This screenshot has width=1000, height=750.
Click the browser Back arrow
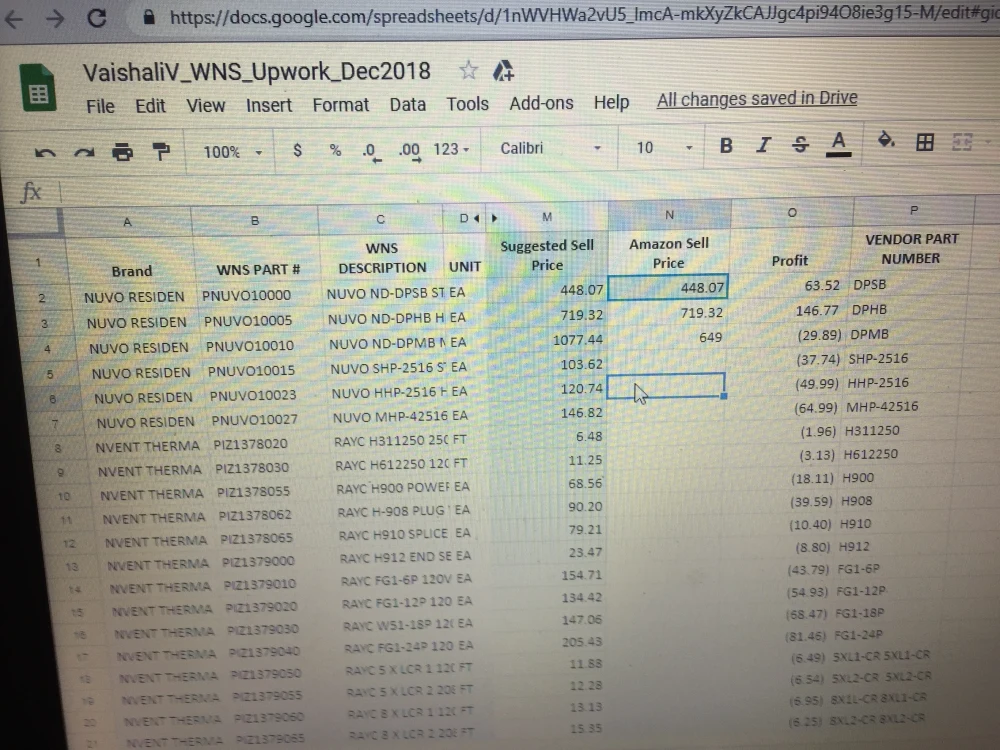click(13, 19)
